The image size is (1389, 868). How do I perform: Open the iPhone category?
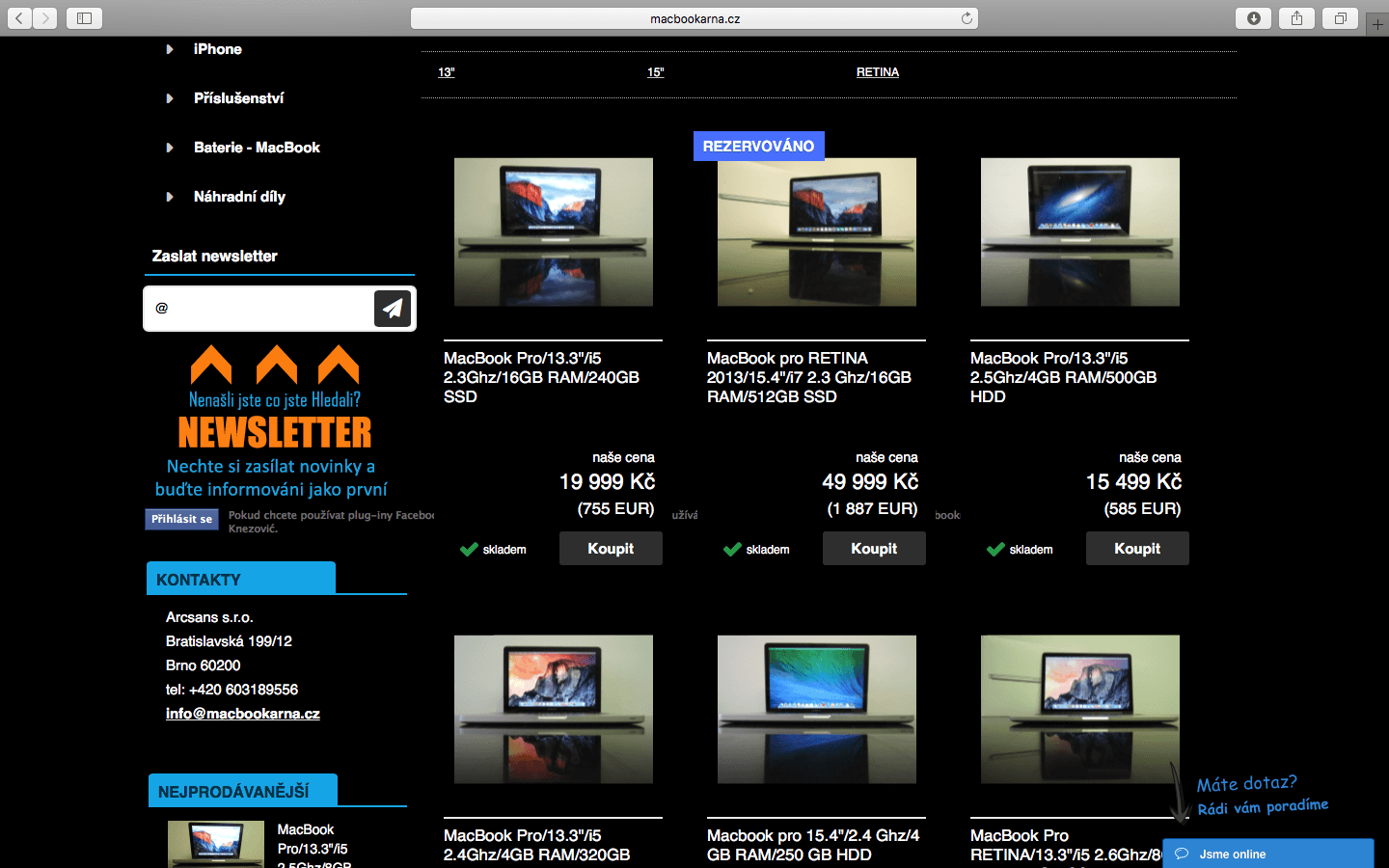(x=218, y=49)
